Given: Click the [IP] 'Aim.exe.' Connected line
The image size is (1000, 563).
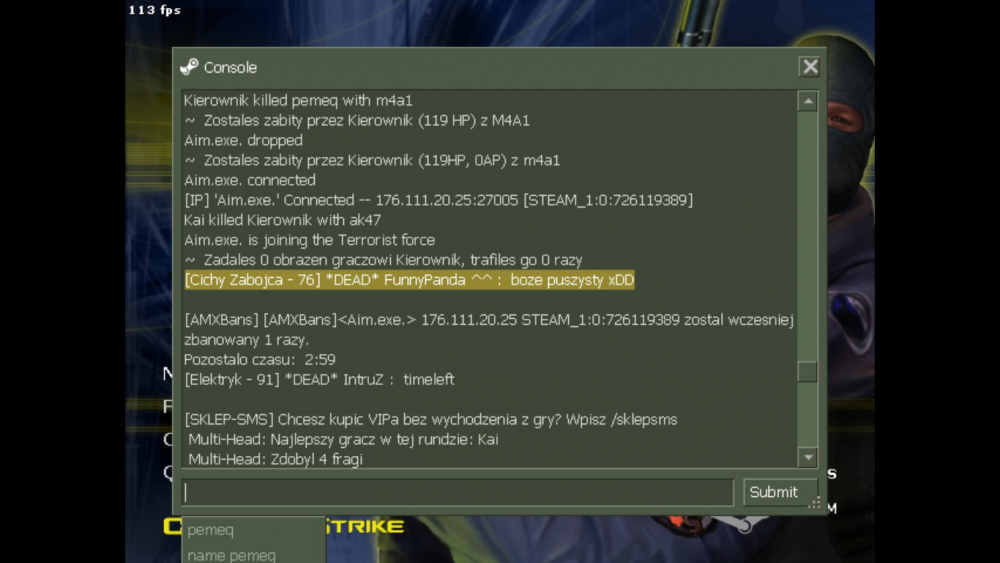Looking at the screenshot, I should [x=439, y=200].
